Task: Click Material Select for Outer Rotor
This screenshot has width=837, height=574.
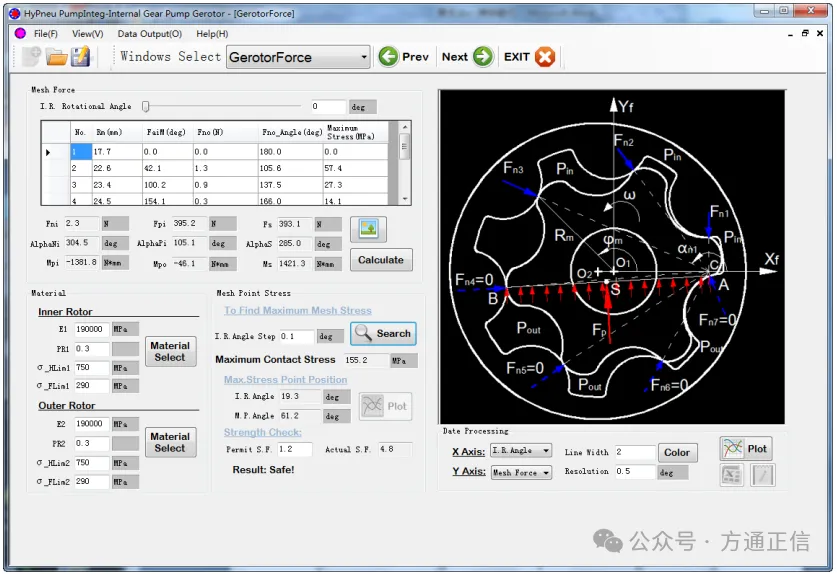Action: (x=170, y=442)
